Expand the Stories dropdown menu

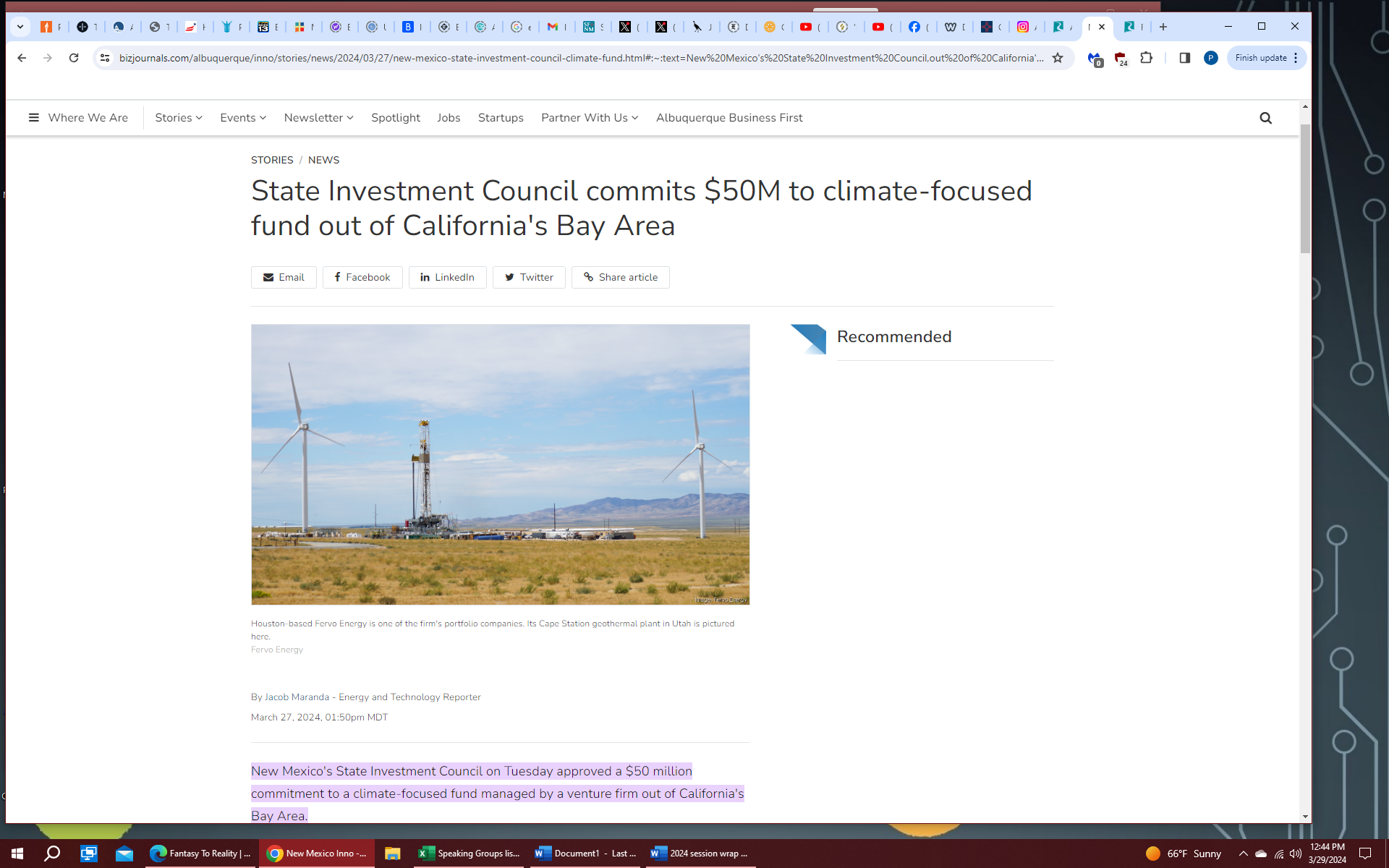tap(178, 118)
